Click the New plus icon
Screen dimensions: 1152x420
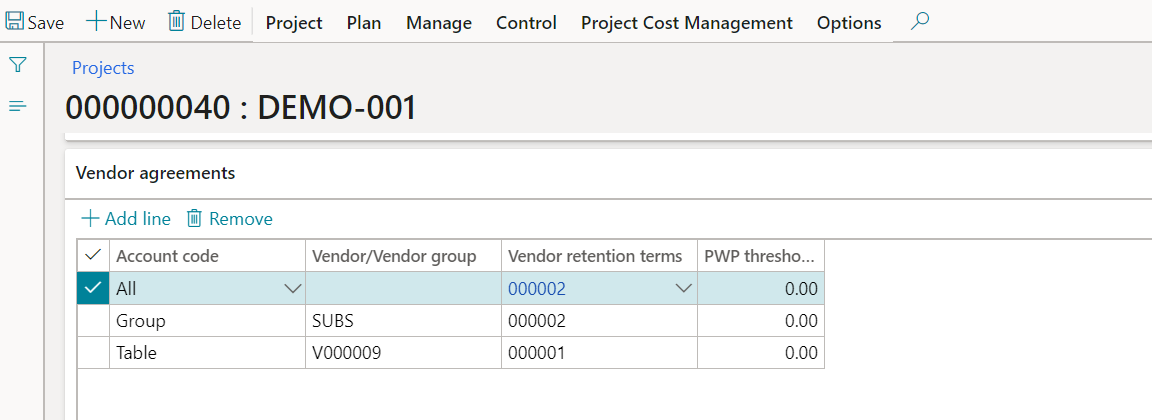click(96, 22)
